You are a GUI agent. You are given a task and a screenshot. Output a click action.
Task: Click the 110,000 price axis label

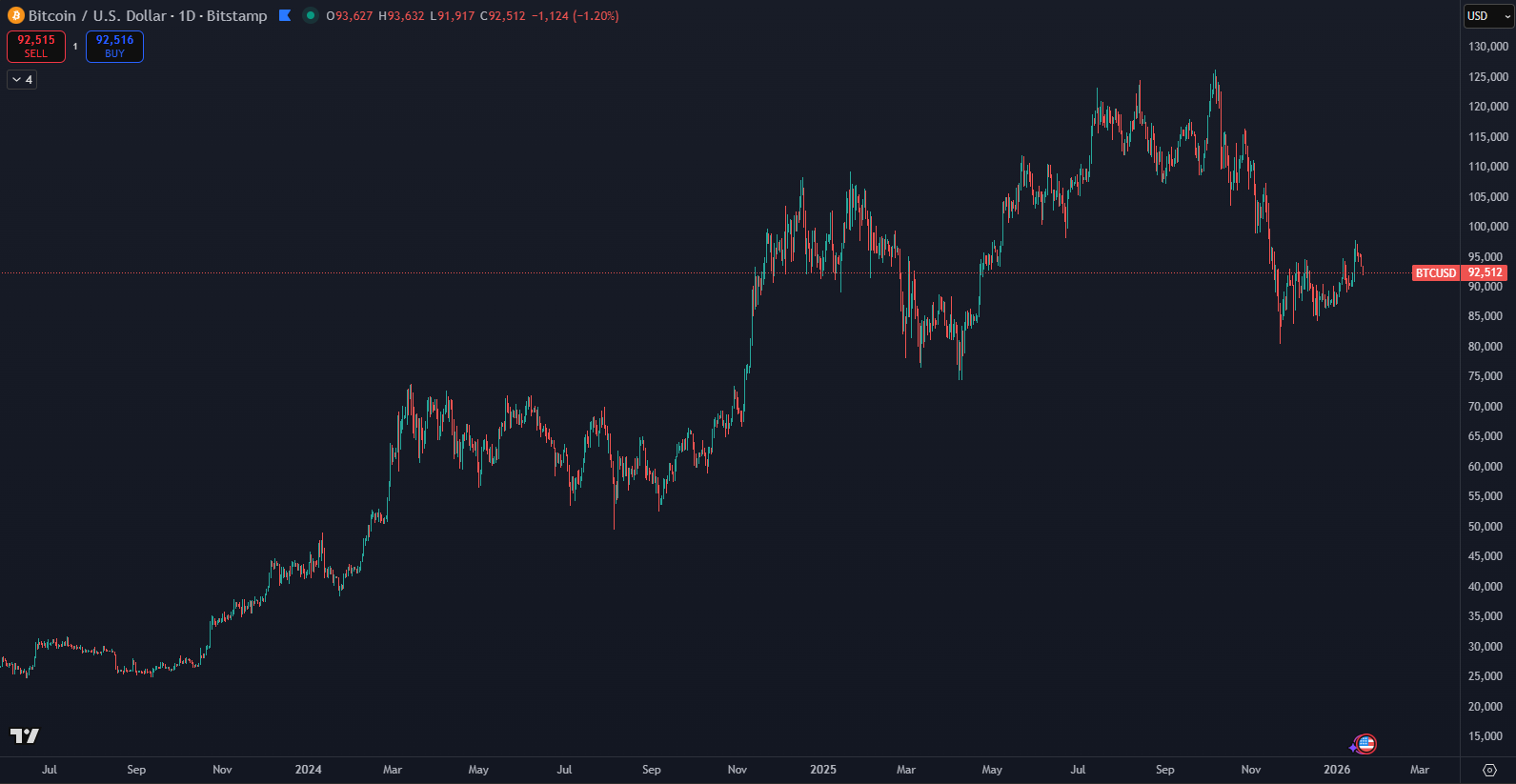(1488, 167)
